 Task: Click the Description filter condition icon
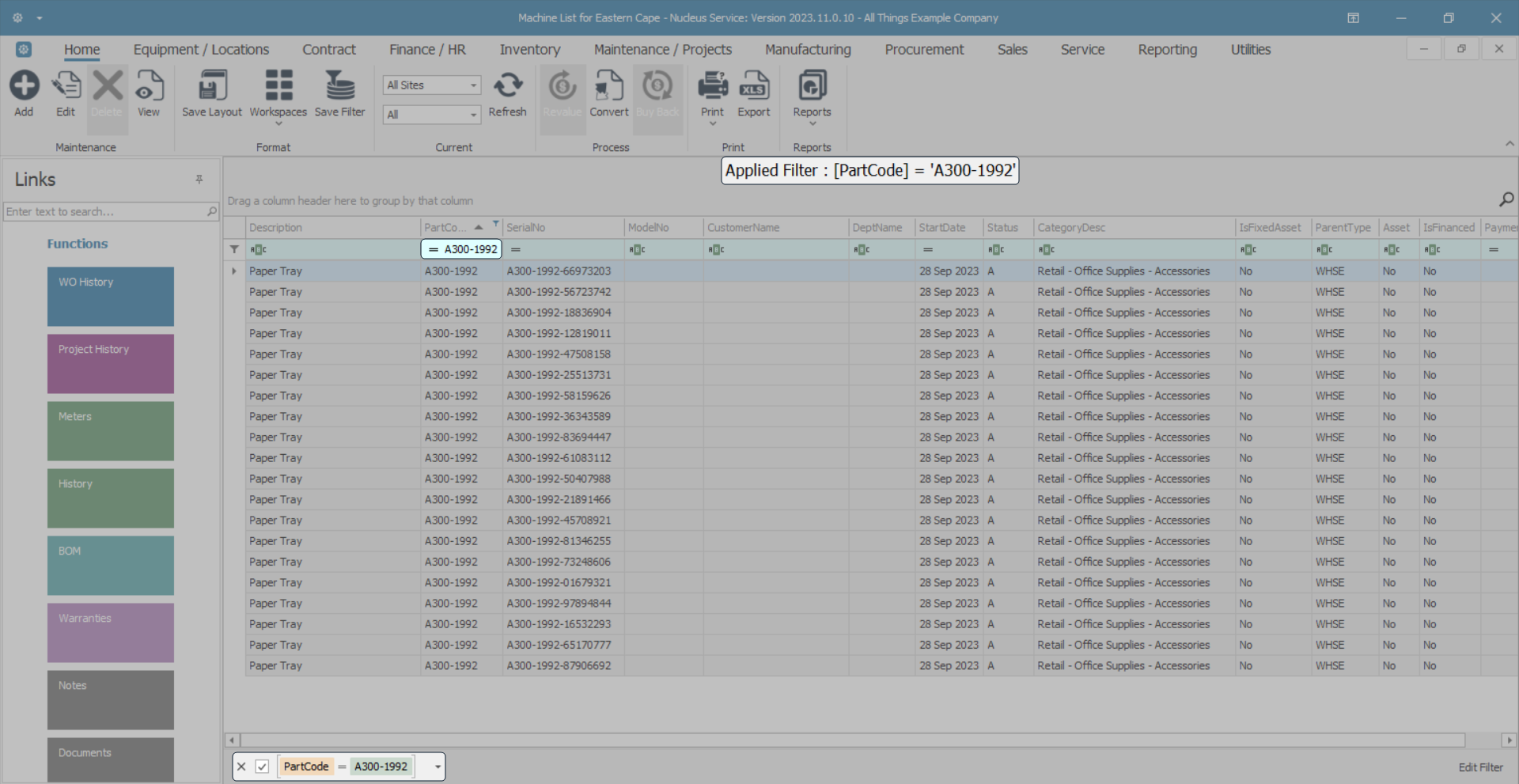click(x=259, y=250)
